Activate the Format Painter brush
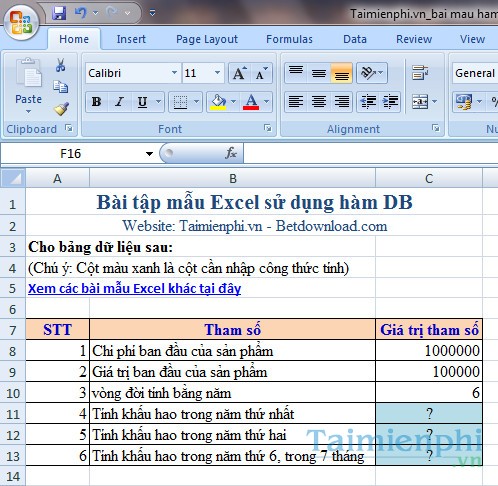Screen dimensions: 498x486 click(61, 109)
